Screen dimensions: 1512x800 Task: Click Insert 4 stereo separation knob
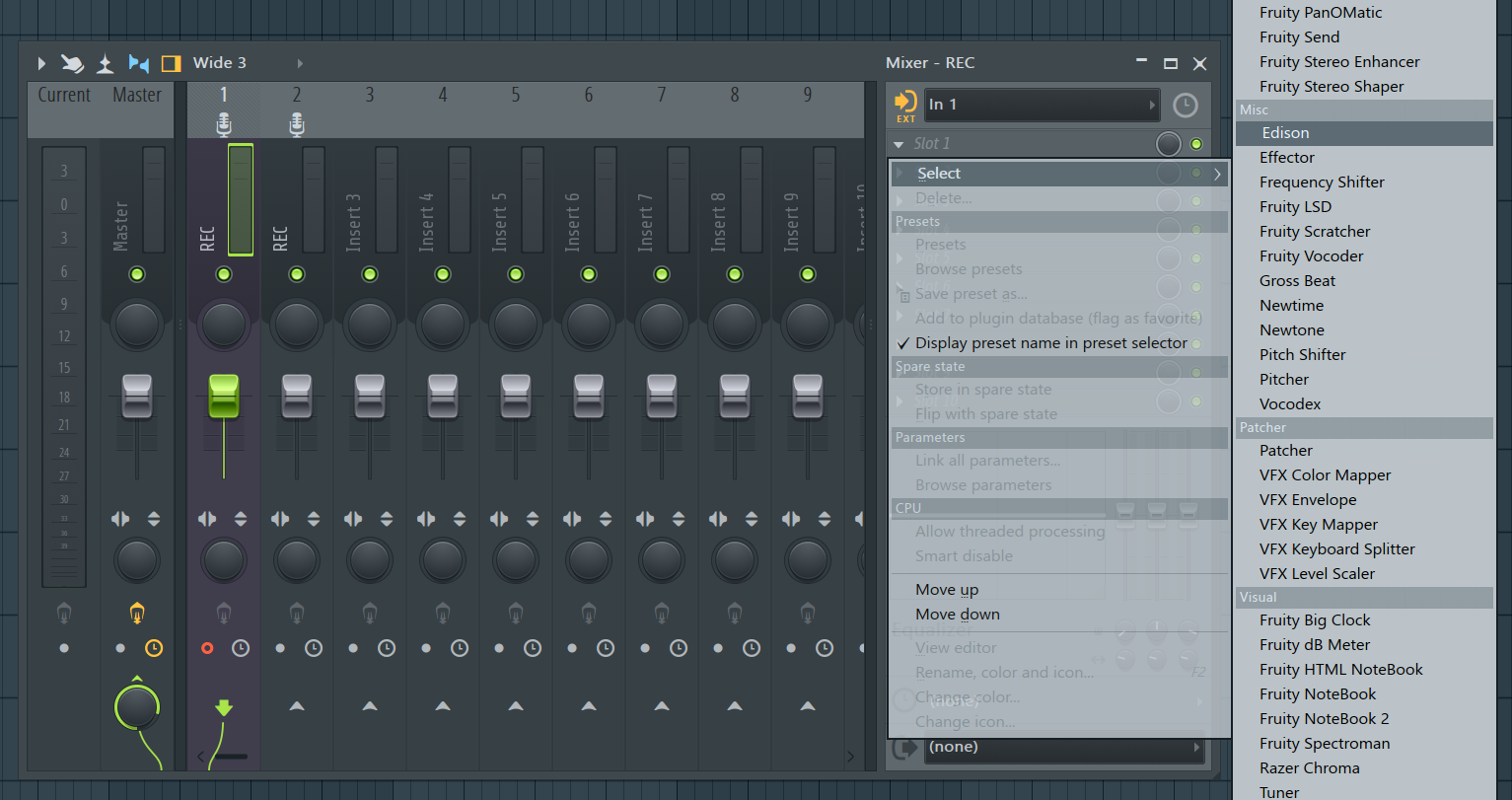click(443, 560)
